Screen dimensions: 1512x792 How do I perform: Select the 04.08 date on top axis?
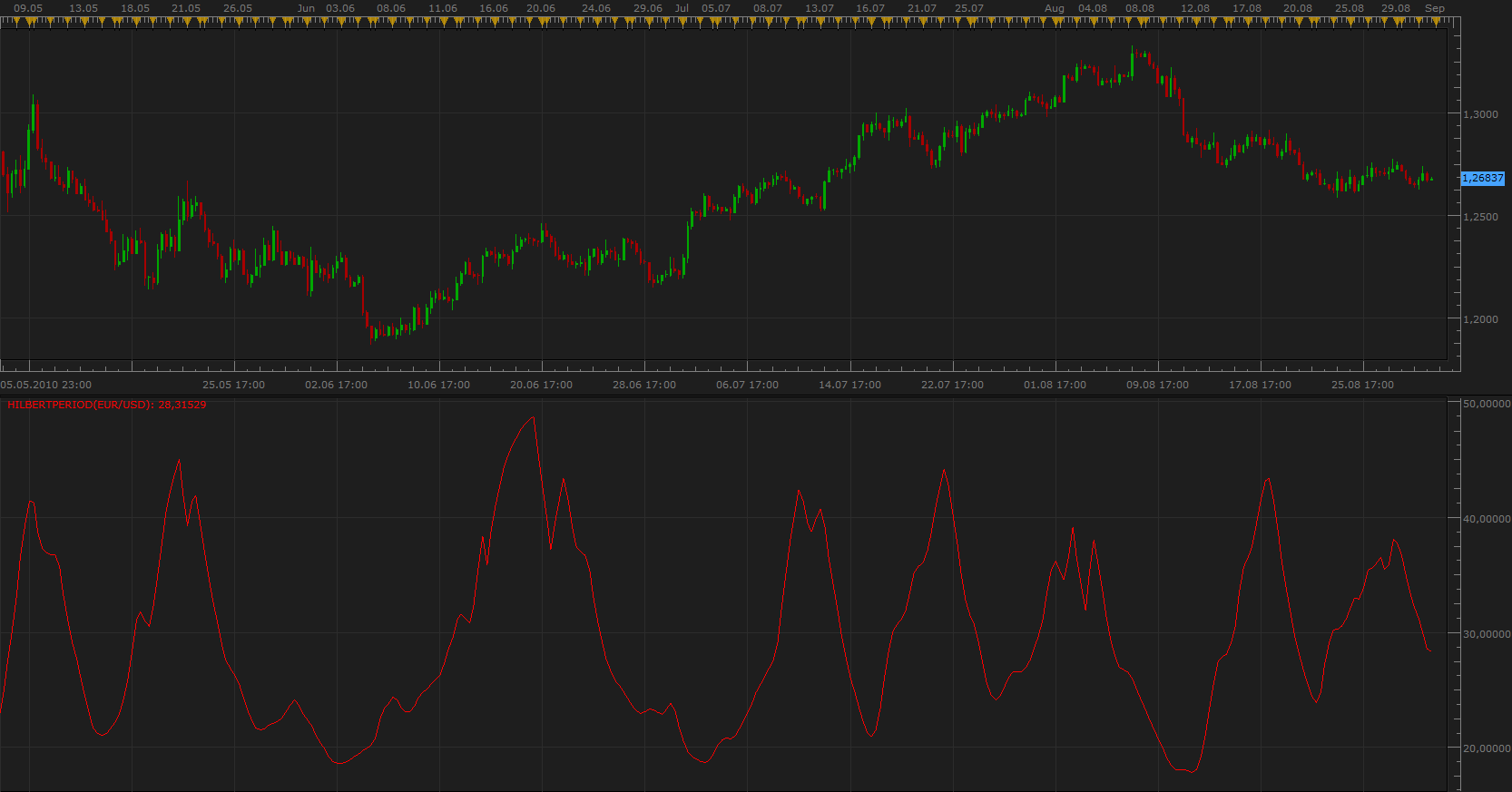1093,8
